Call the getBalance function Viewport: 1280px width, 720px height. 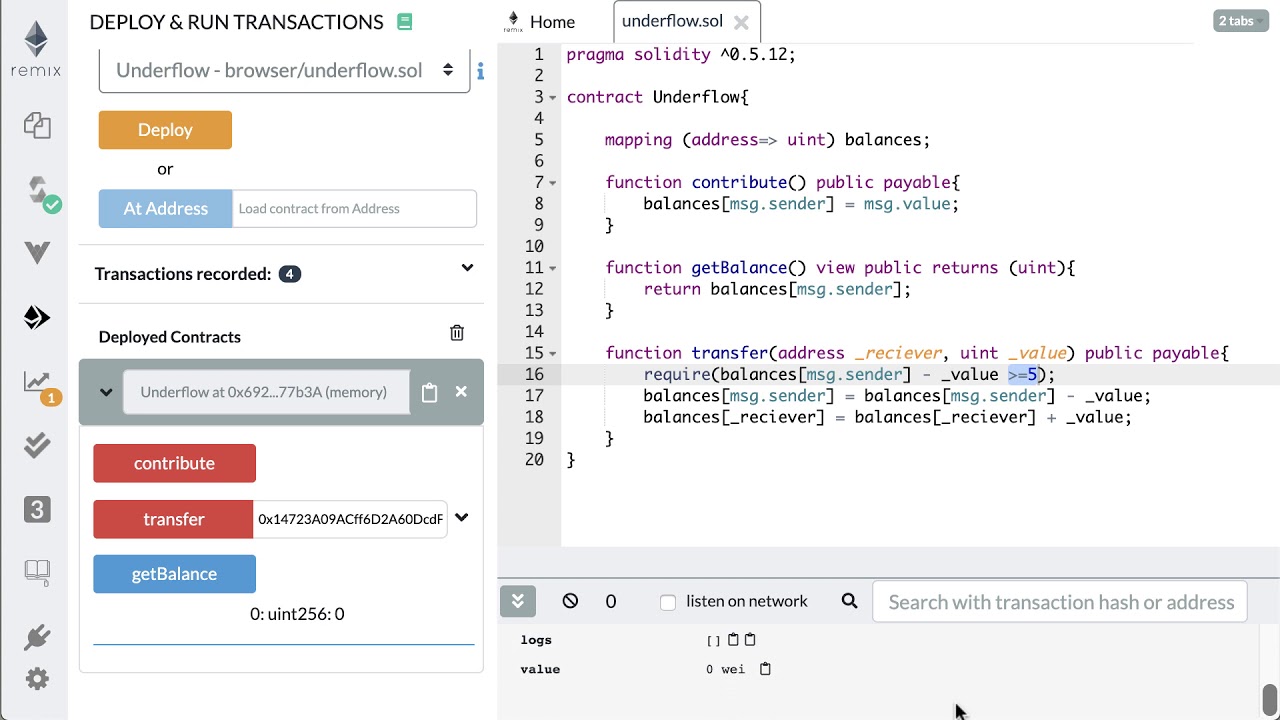coord(174,574)
